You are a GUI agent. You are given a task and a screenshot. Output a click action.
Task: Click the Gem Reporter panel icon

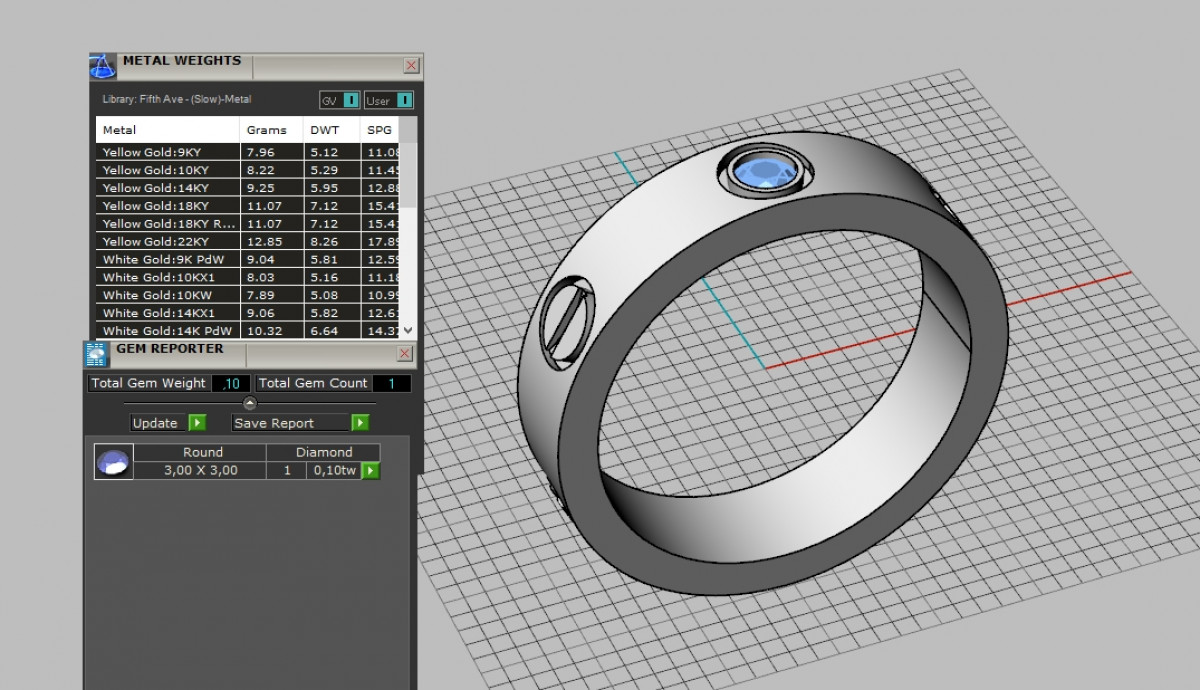pos(97,354)
